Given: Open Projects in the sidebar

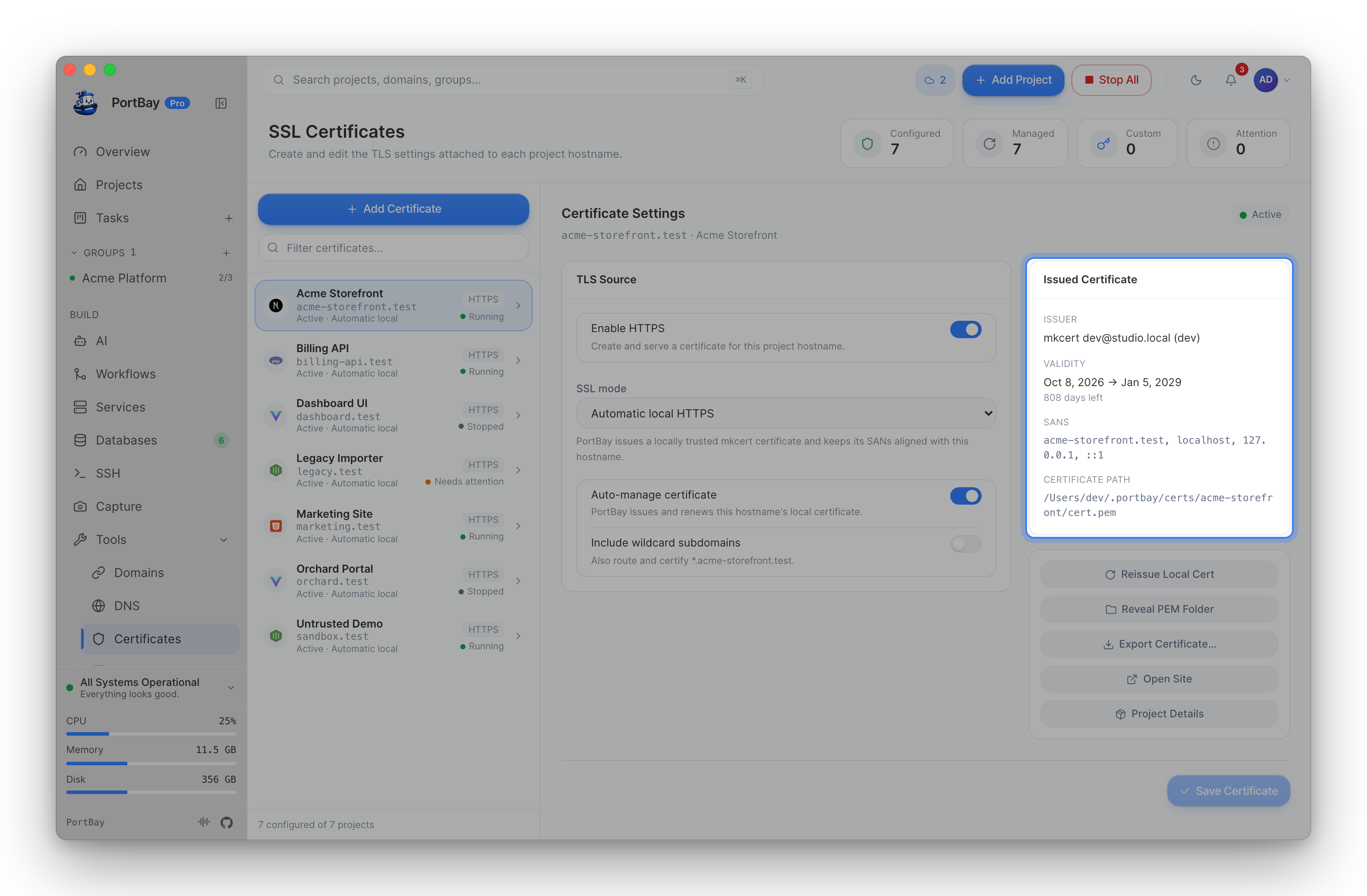Looking at the screenshot, I should (x=152, y=185).
